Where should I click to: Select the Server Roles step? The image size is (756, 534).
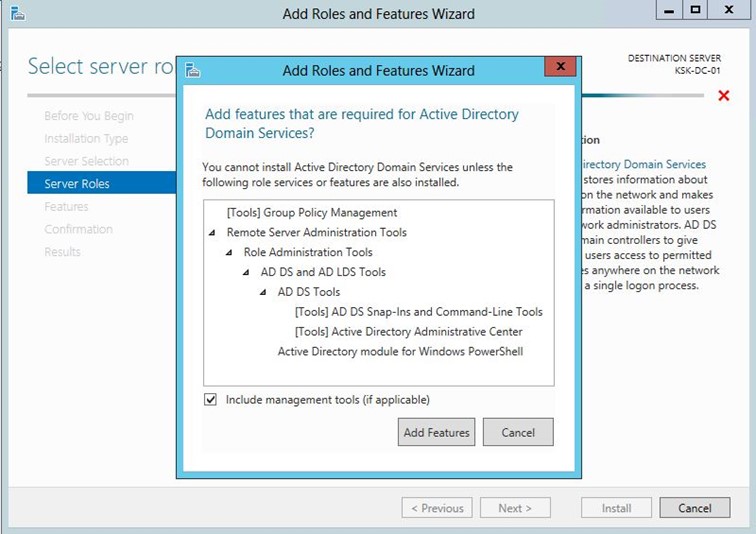pyautogui.click(x=102, y=182)
